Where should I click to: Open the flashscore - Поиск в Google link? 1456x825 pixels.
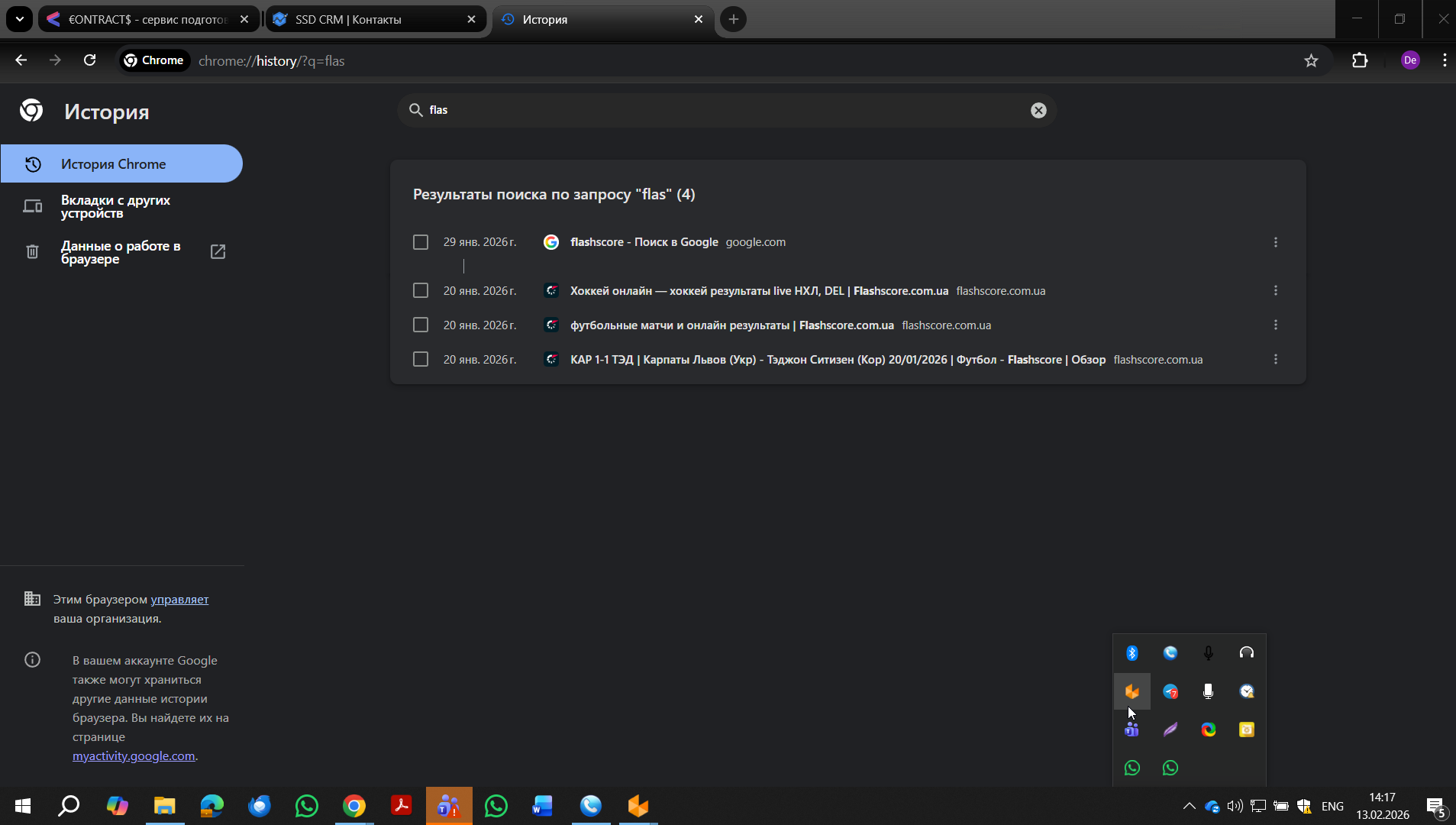pyautogui.click(x=644, y=242)
